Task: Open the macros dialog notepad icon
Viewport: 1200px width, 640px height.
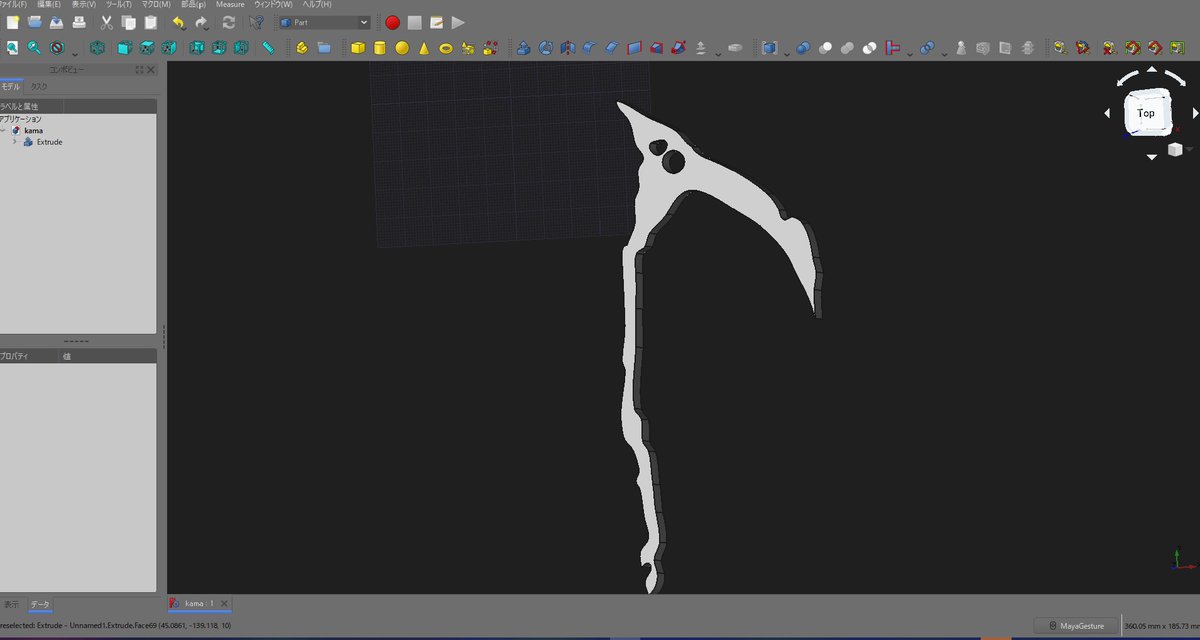Action: [436, 22]
